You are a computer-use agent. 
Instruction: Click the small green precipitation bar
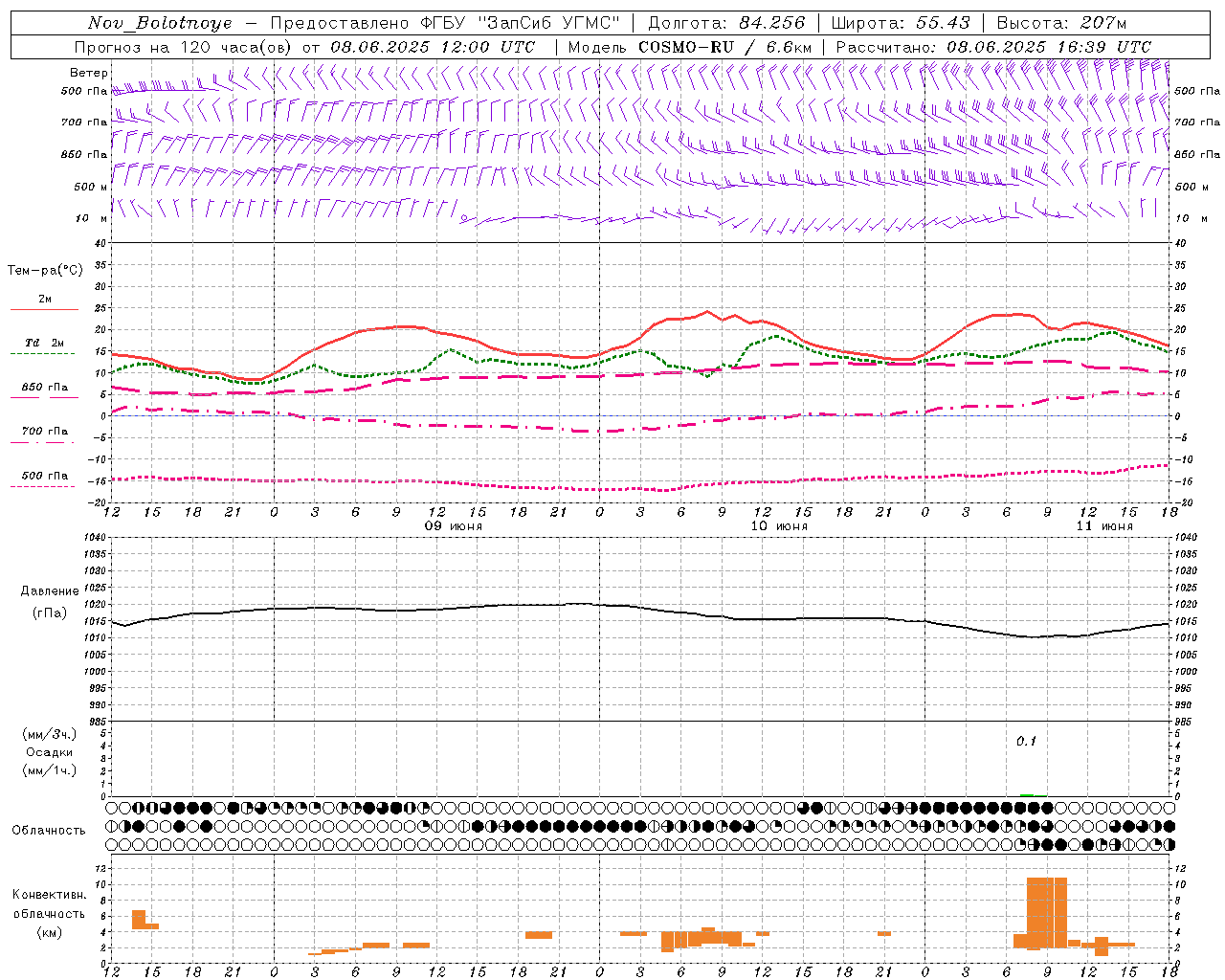[1027, 794]
